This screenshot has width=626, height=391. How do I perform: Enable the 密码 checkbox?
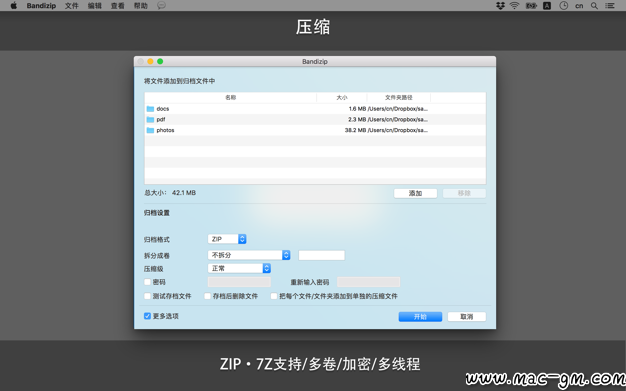tap(147, 282)
